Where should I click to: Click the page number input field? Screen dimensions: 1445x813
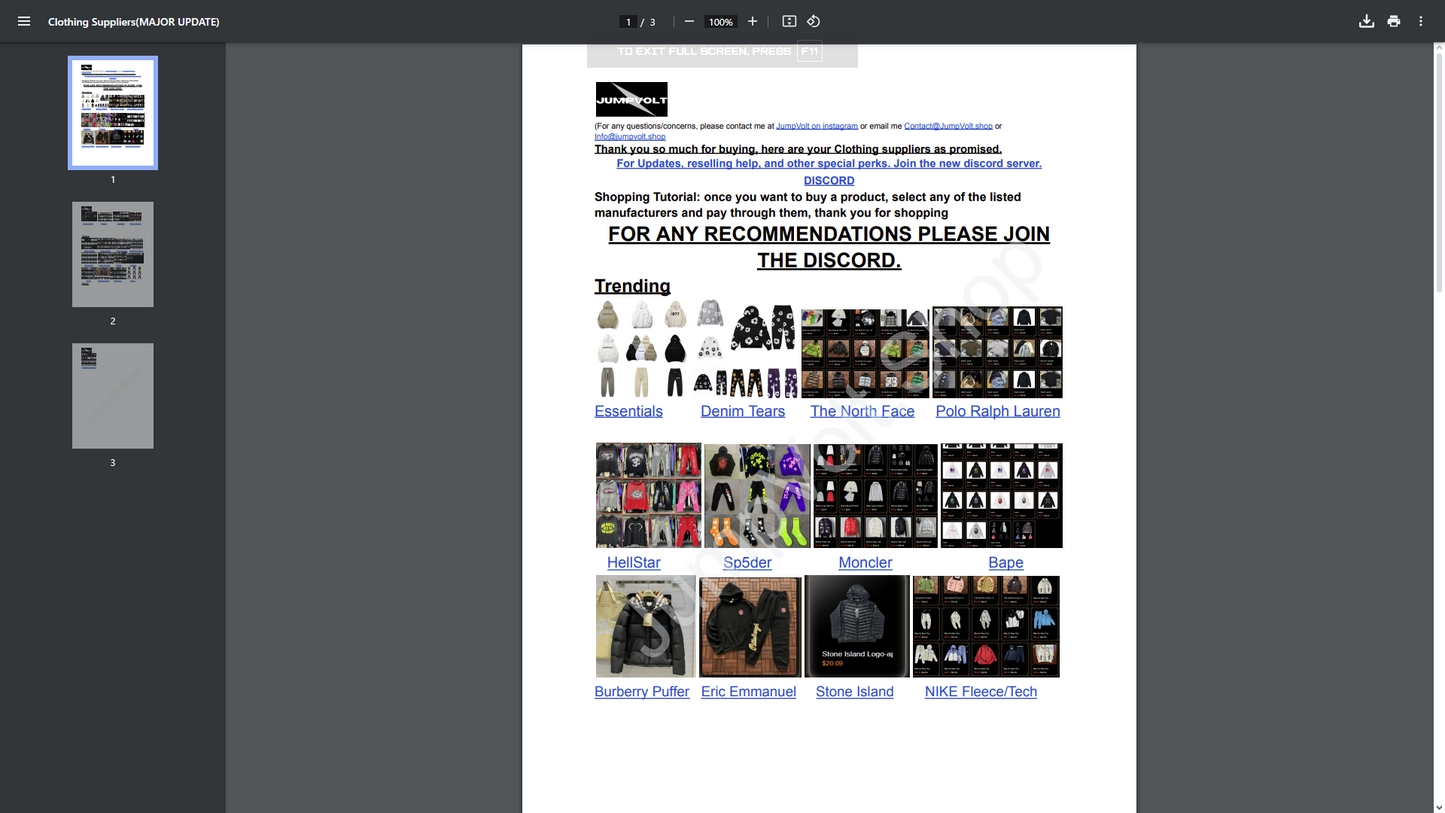pos(628,22)
